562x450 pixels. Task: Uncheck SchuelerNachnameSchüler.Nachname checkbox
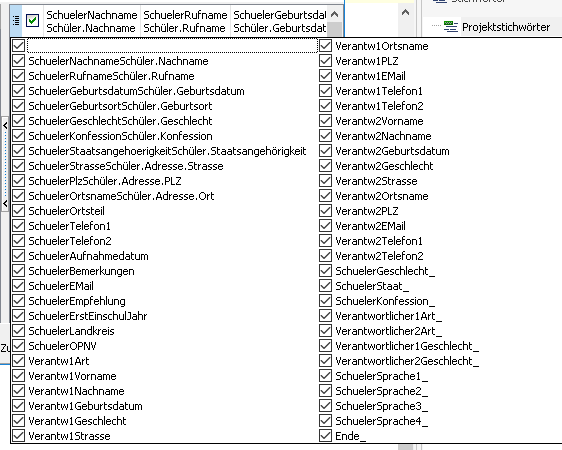pos(18,61)
